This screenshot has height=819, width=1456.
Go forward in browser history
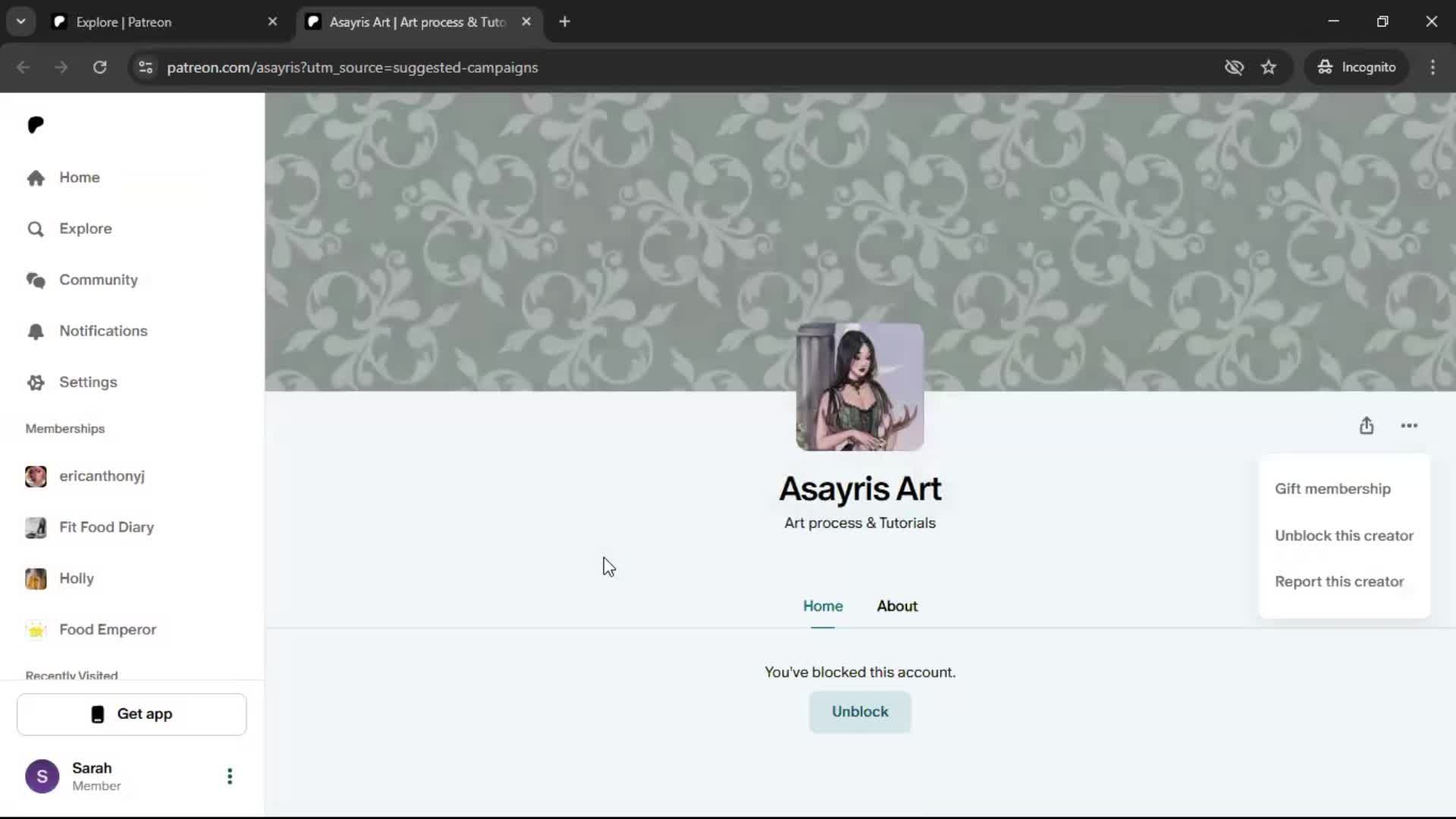(61, 67)
